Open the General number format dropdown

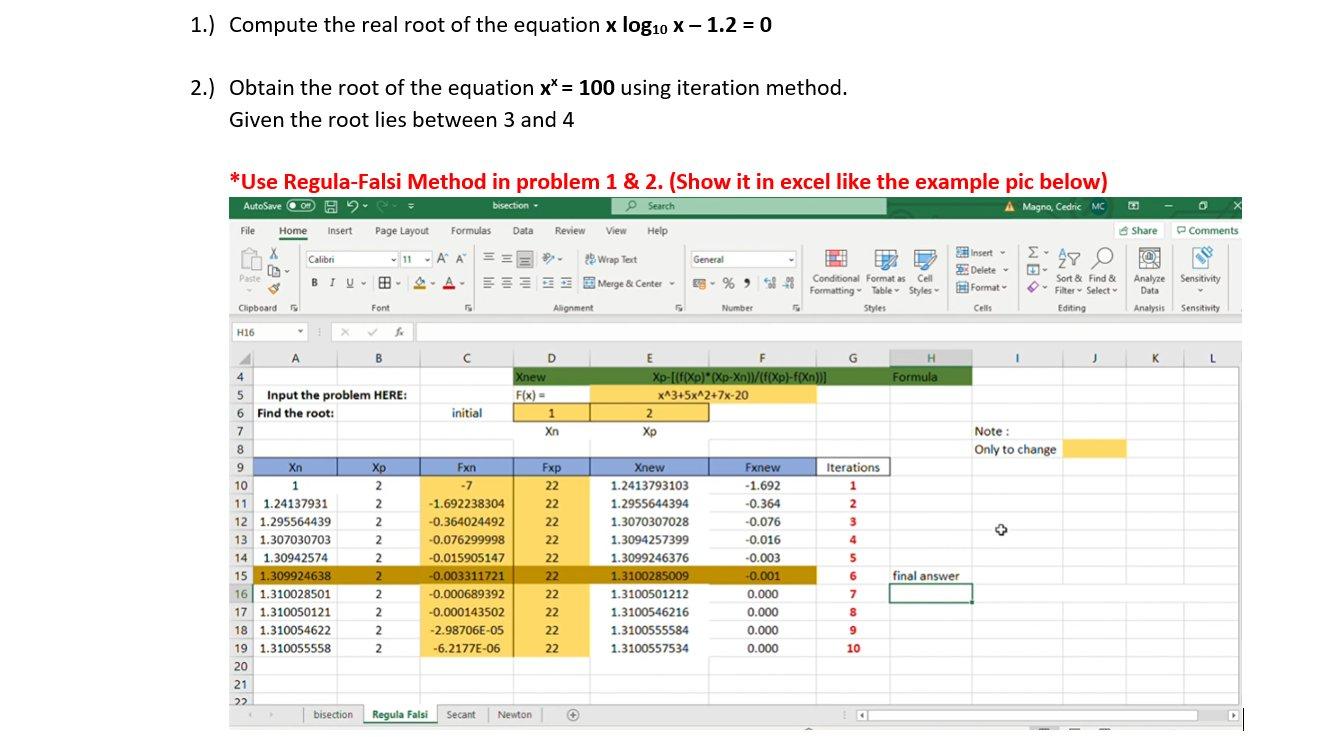pyautogui.click(x=791, y=258)
